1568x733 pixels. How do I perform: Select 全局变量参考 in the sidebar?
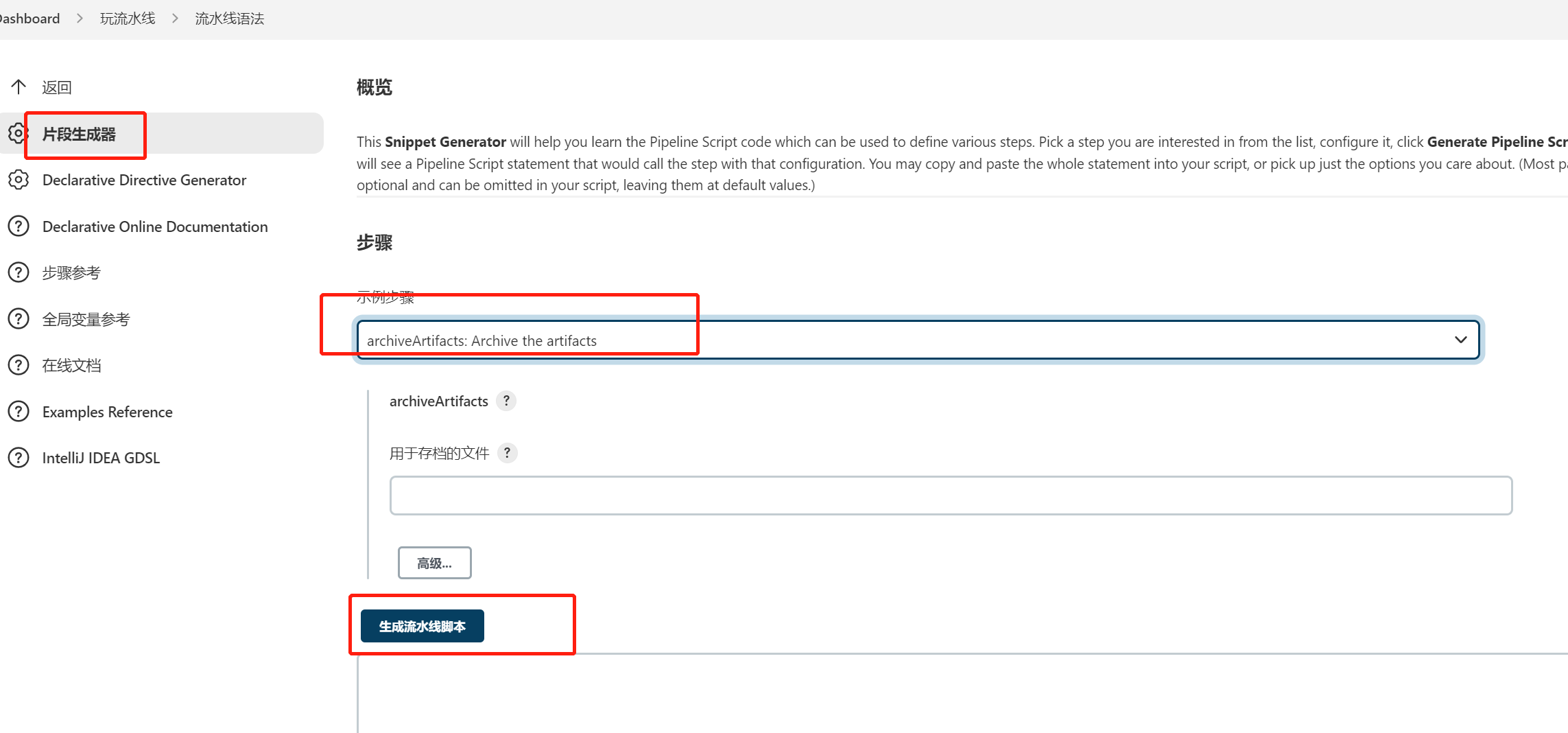coord(86,319)
